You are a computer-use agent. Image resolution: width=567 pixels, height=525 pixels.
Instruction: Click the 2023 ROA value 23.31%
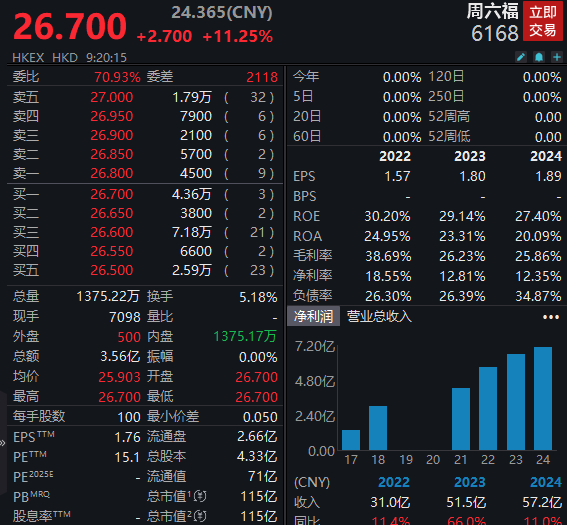pyautogui.click(x=462, y=236)
